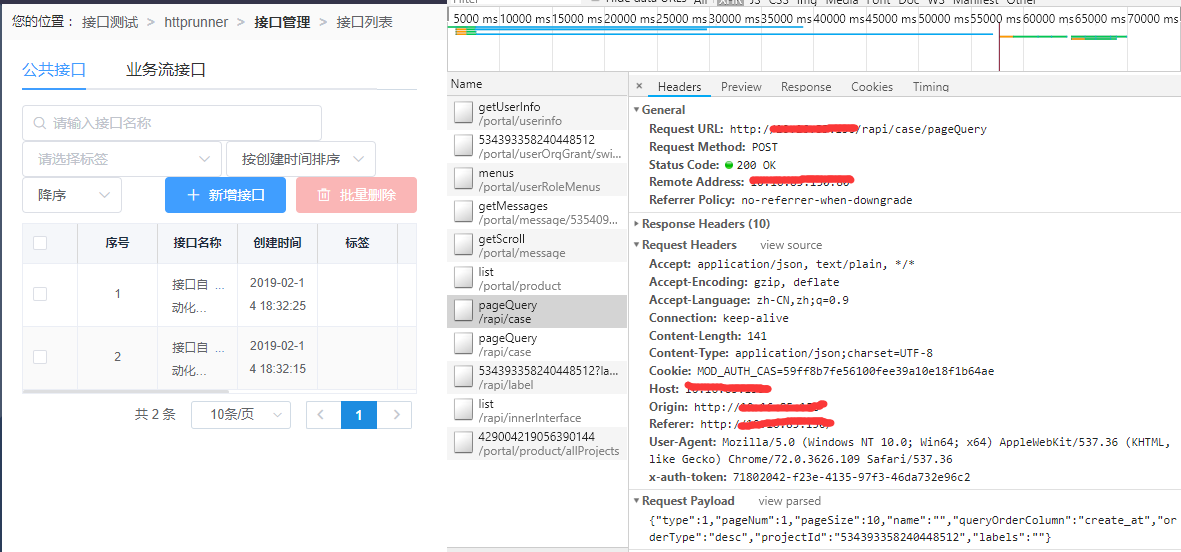1181x552 pixels.
Task: Click the magnifier icon in the search box
Action: pyautogui.click(x=39, y=123)
